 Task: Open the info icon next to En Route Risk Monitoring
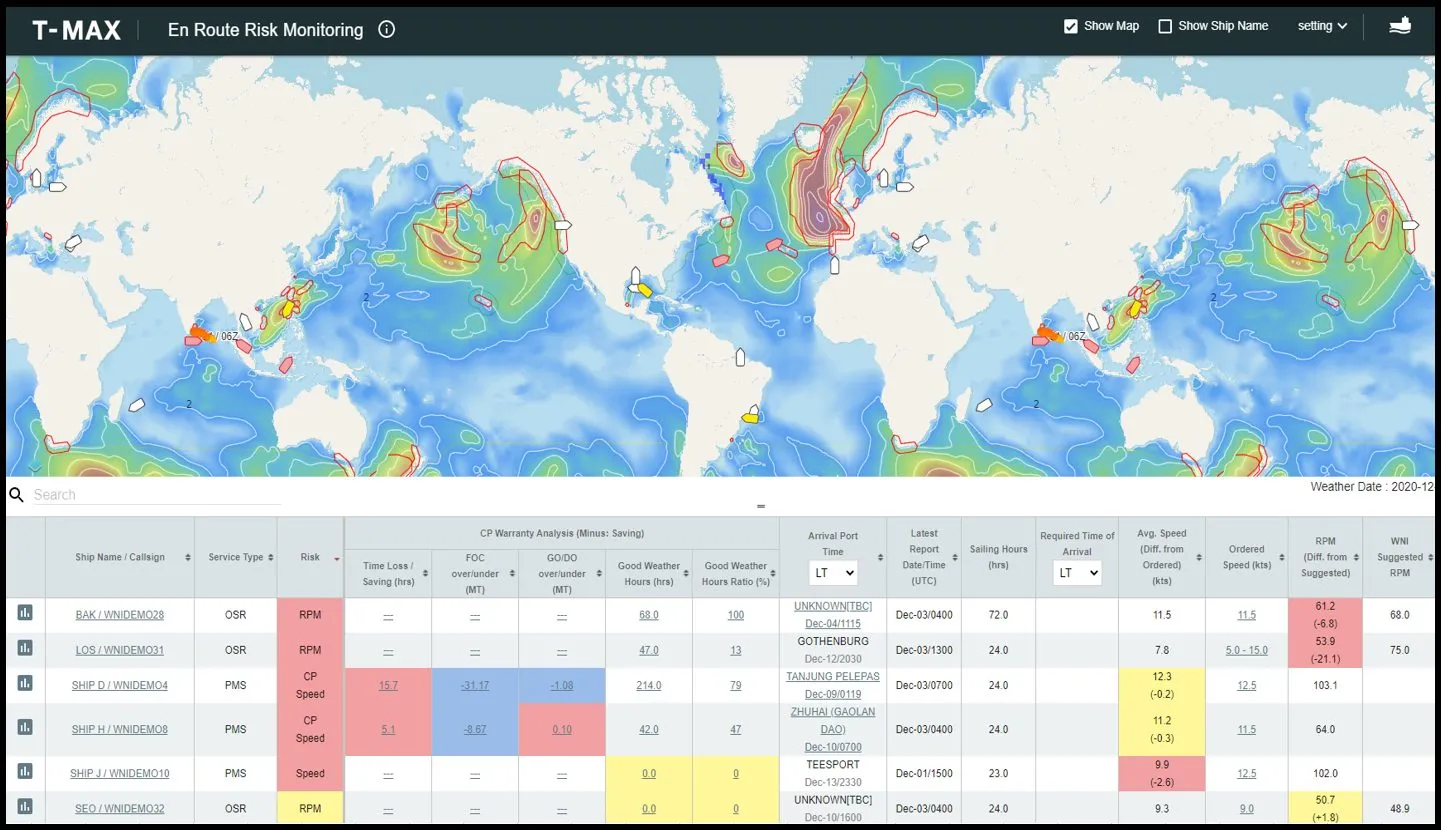click(x=387, y=29)
